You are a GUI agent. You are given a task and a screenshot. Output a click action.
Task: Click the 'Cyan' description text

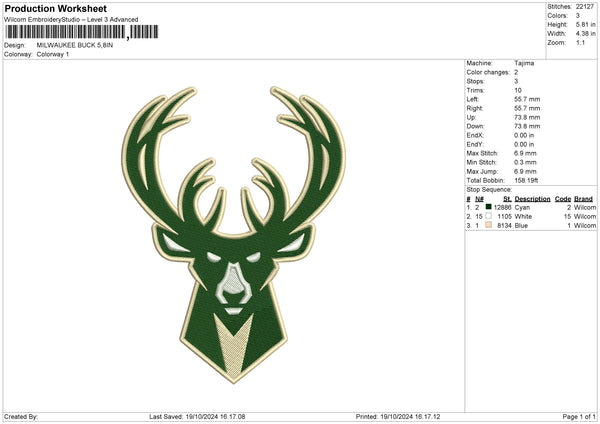coord(522,207)
